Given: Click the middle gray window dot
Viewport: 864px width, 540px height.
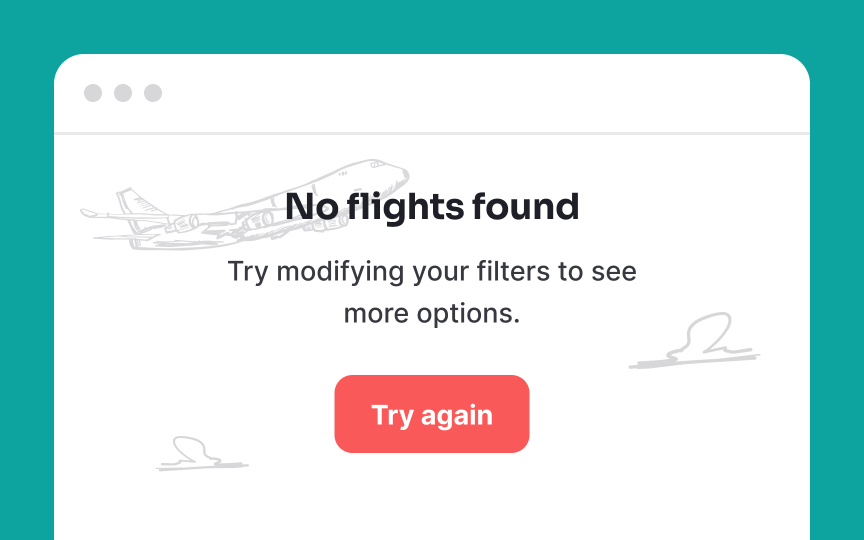Looking at the screenshot, I should pos(123,93).
